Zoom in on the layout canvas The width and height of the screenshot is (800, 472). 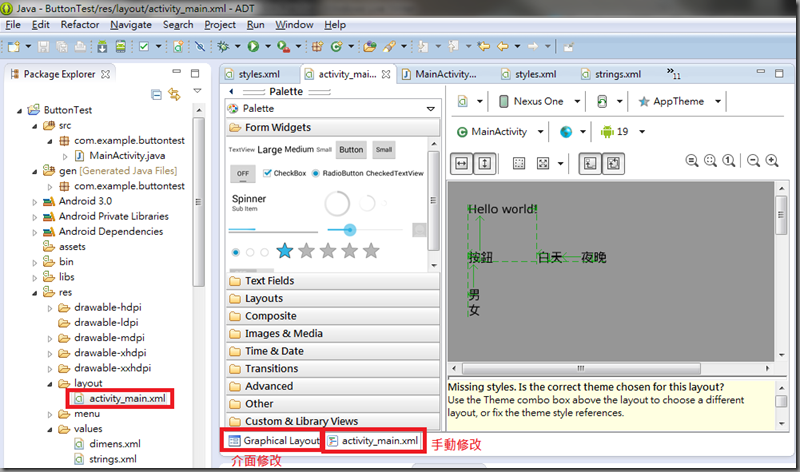point(772,161)
